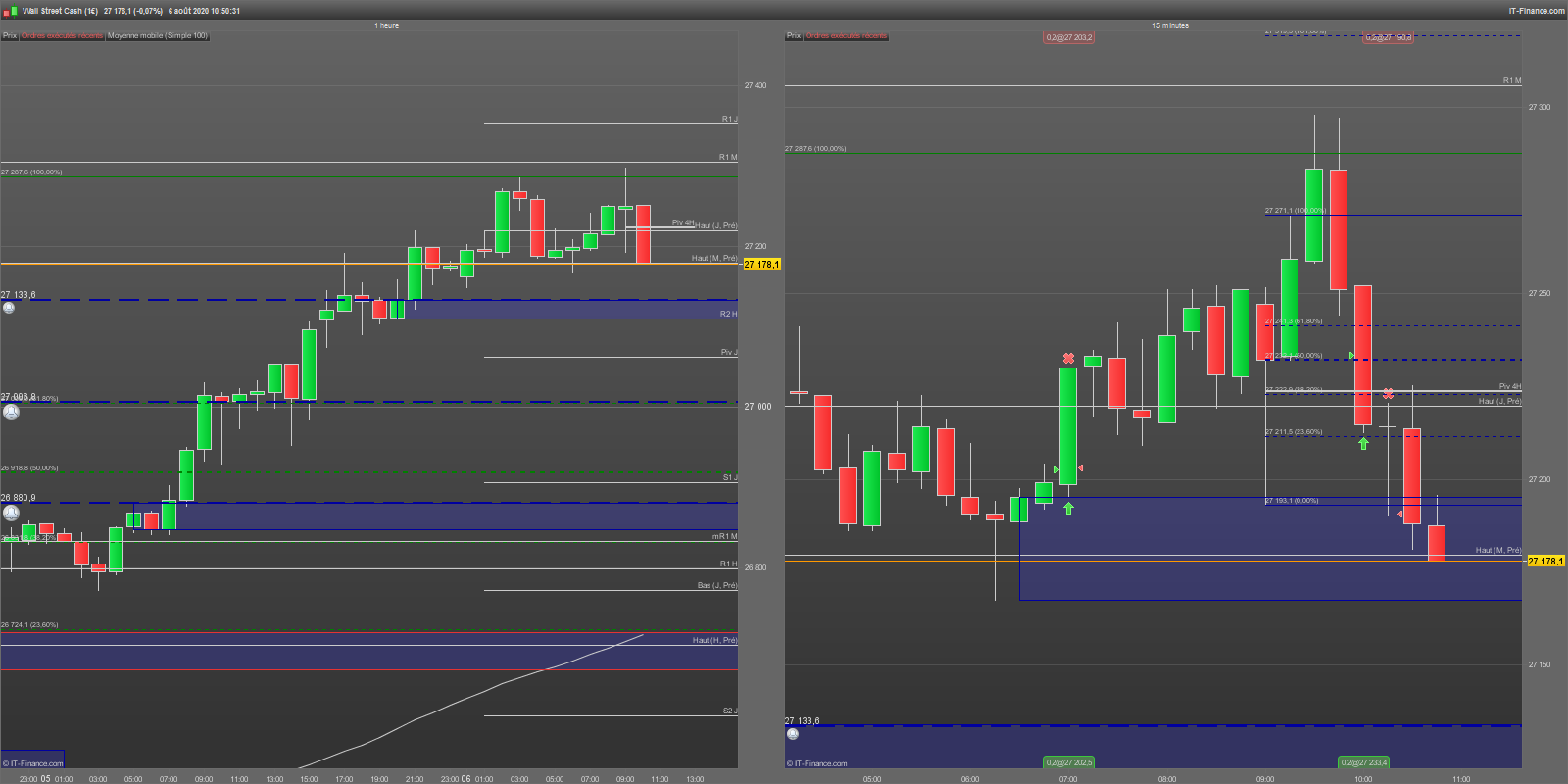
Task: Click the 26 918,8 (50,00%) Fibonacci label
Action: pyautogui.click(x=29, y=467)
